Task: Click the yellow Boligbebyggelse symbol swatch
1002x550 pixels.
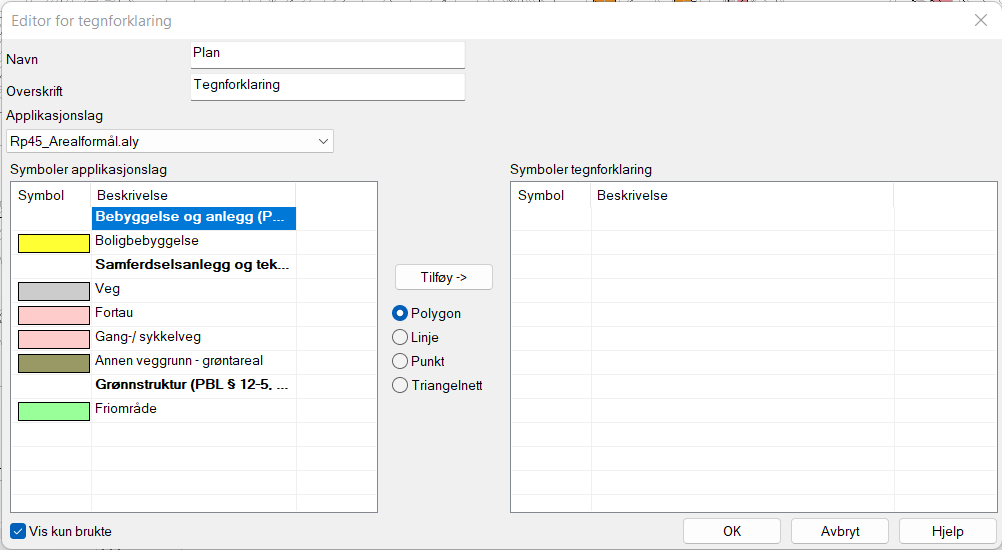Action: point(54,243)
